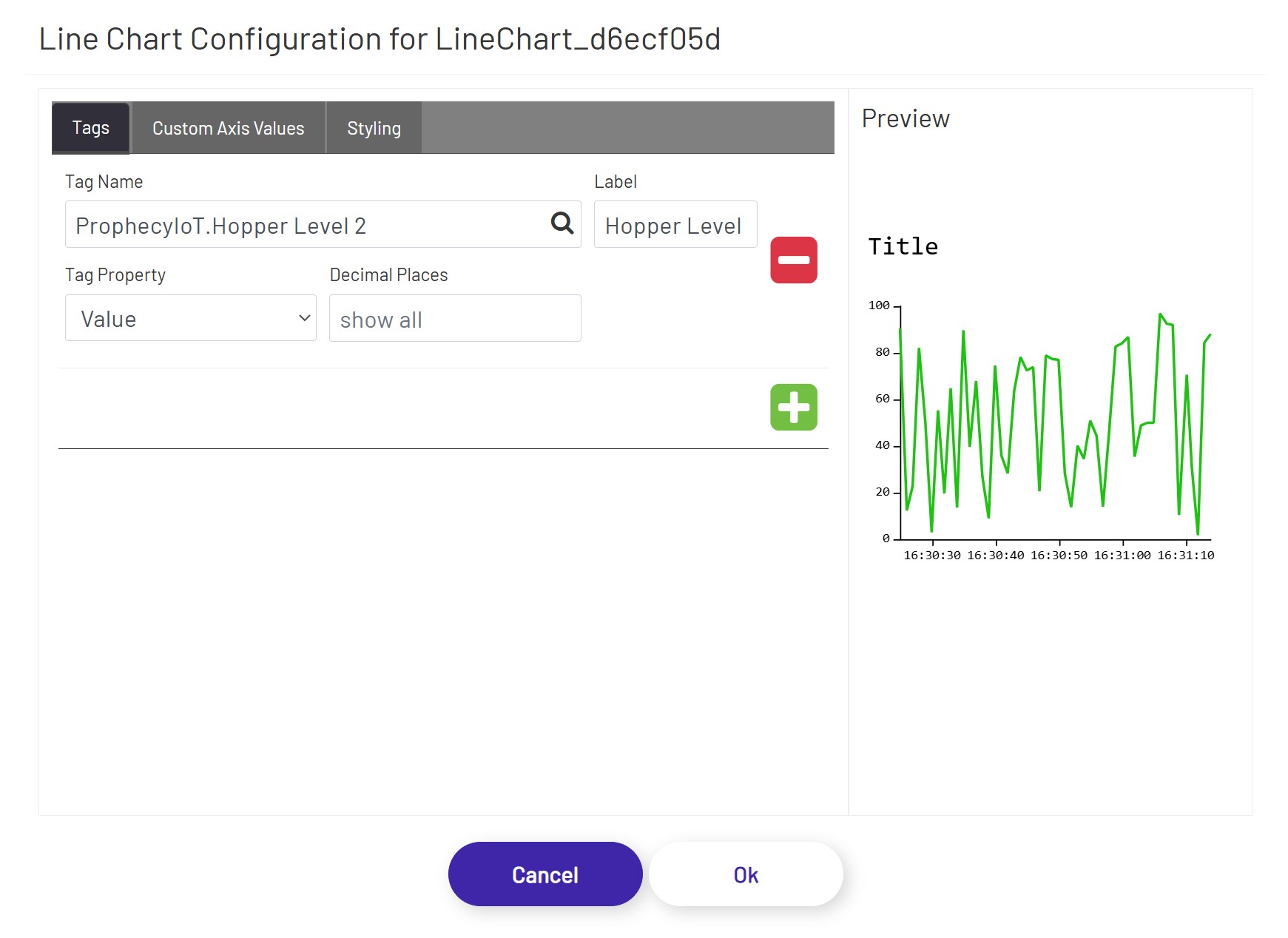Image resolution: width=1288 pixels, height=938 pixels.
Task: Click the Cancel button
Action: click(x=544, y=874)
